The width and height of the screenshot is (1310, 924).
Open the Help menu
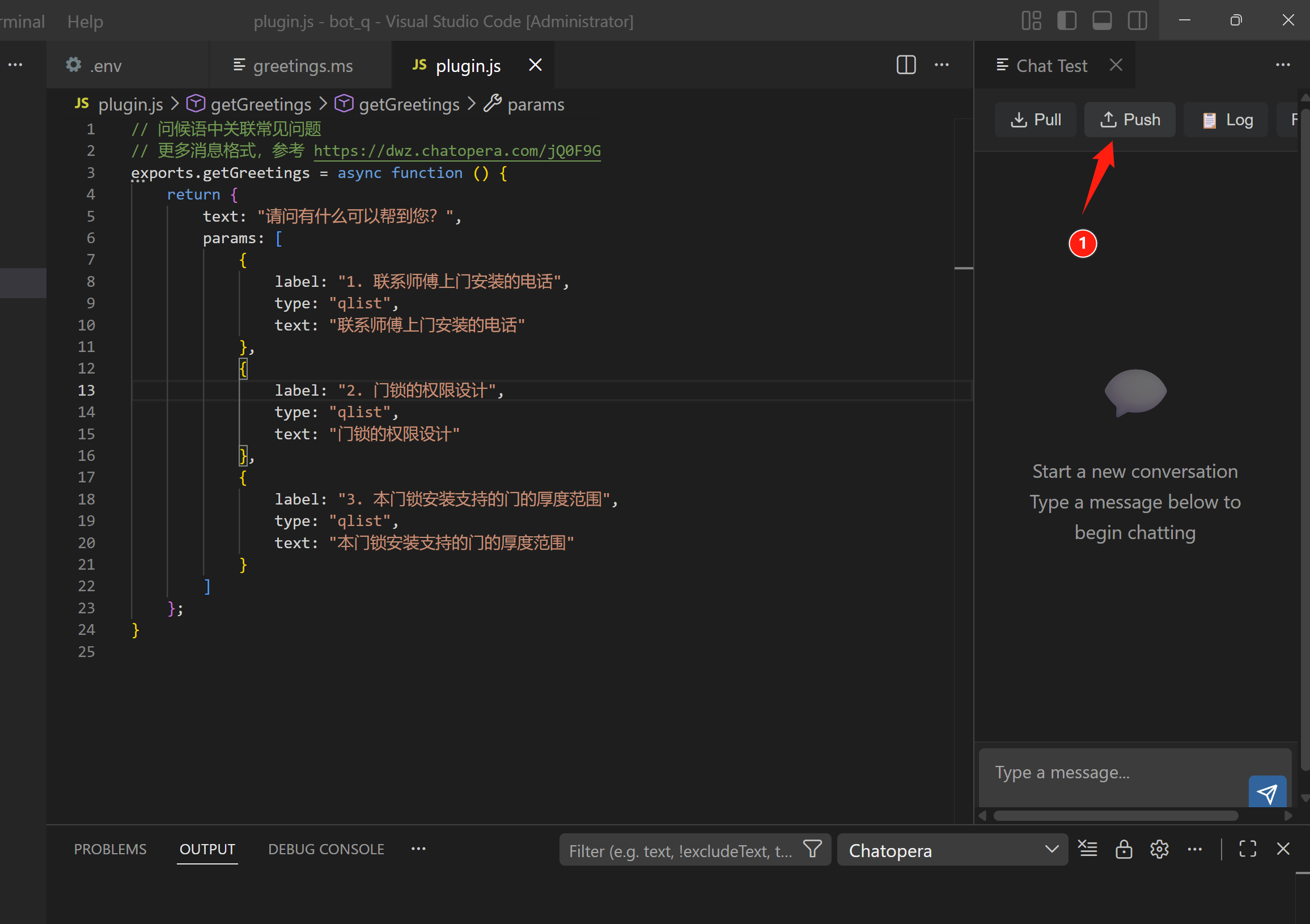coord(85,22)
